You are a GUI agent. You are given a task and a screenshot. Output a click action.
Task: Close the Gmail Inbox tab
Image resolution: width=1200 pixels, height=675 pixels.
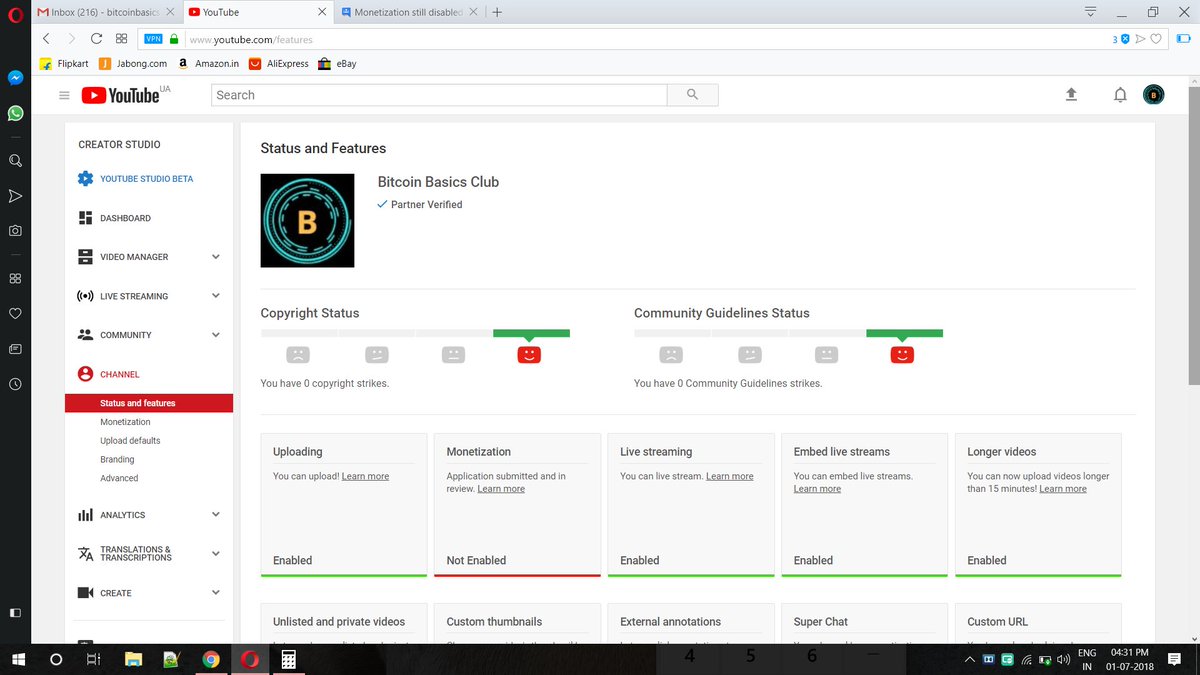(x=171, y=12)
